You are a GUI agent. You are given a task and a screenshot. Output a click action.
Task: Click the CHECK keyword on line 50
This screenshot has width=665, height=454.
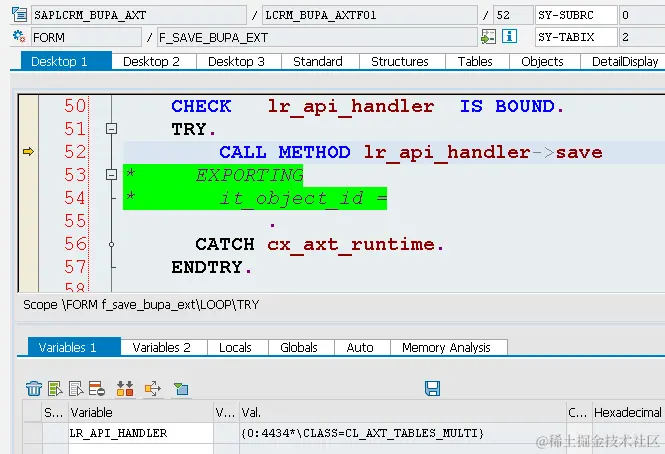(x=201, y=106)
